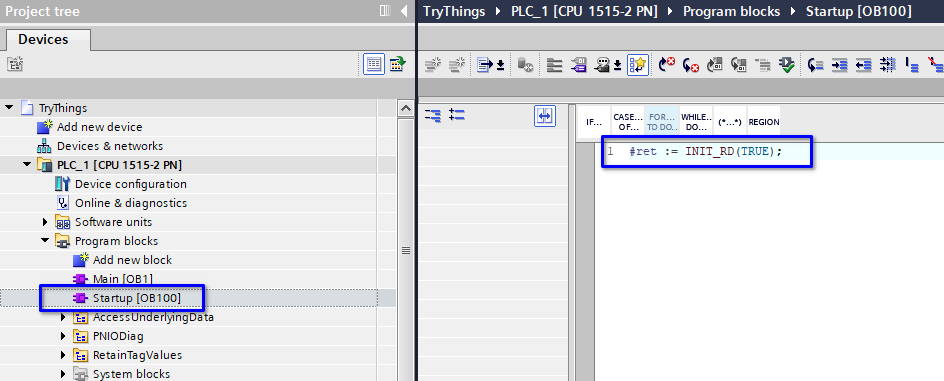Toggle the show favorites star button
944x381 pixels.
[638, 64]
